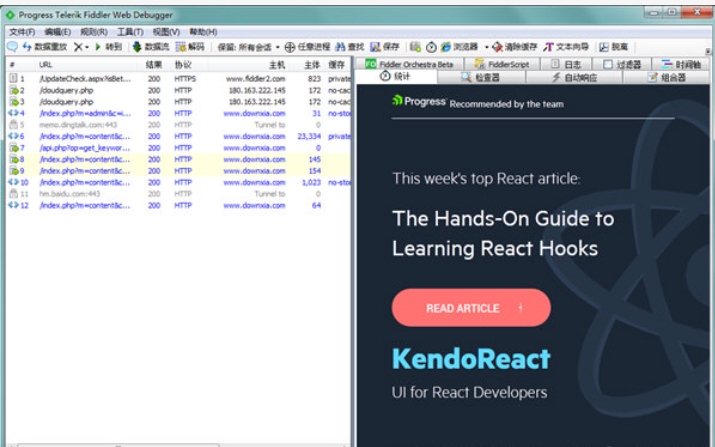Sort by the 协议 (Protocol) column header
The height and width of the screenshot is (447, 715).
pyautogui.click(x=189, y=65)
